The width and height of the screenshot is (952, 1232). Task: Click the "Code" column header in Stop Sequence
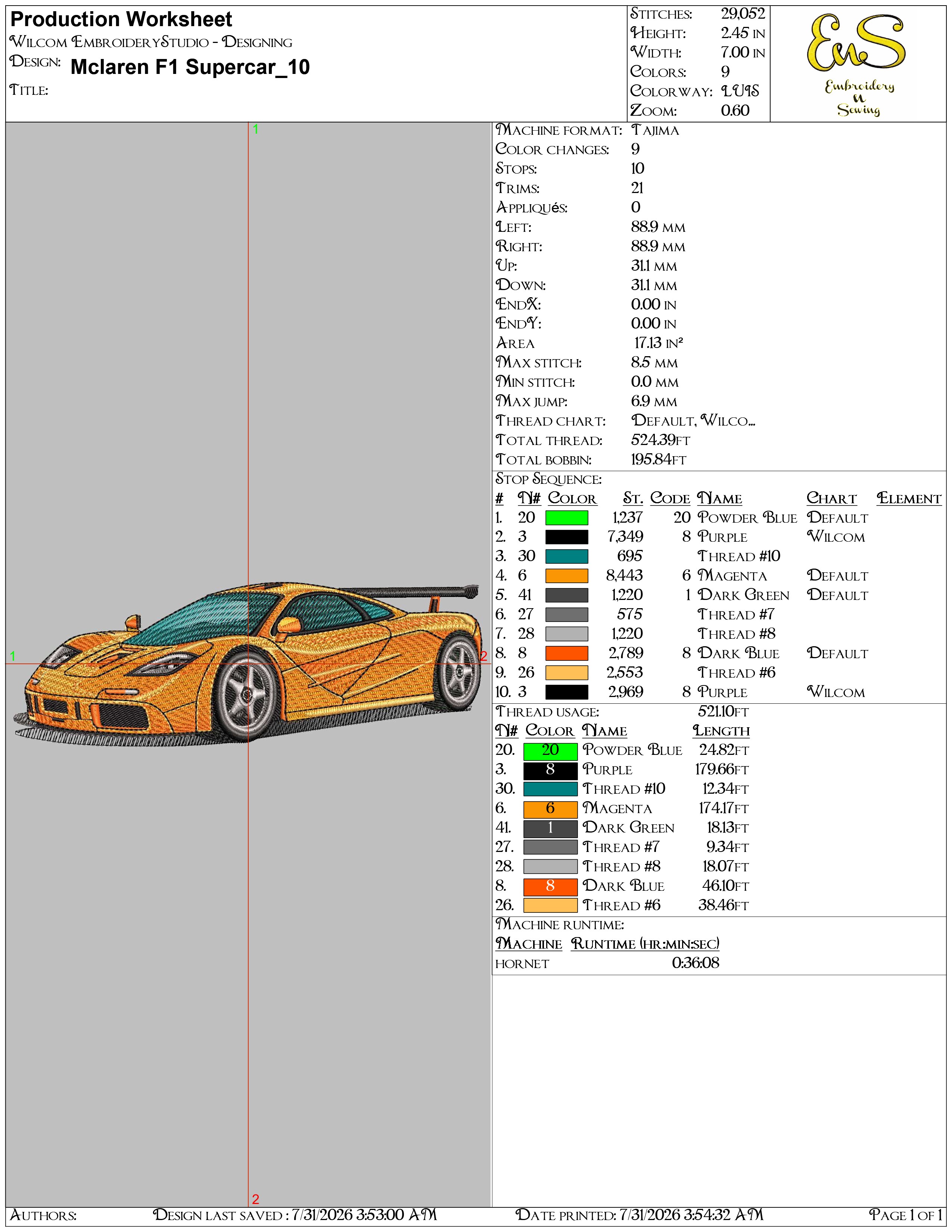[670, 498]
